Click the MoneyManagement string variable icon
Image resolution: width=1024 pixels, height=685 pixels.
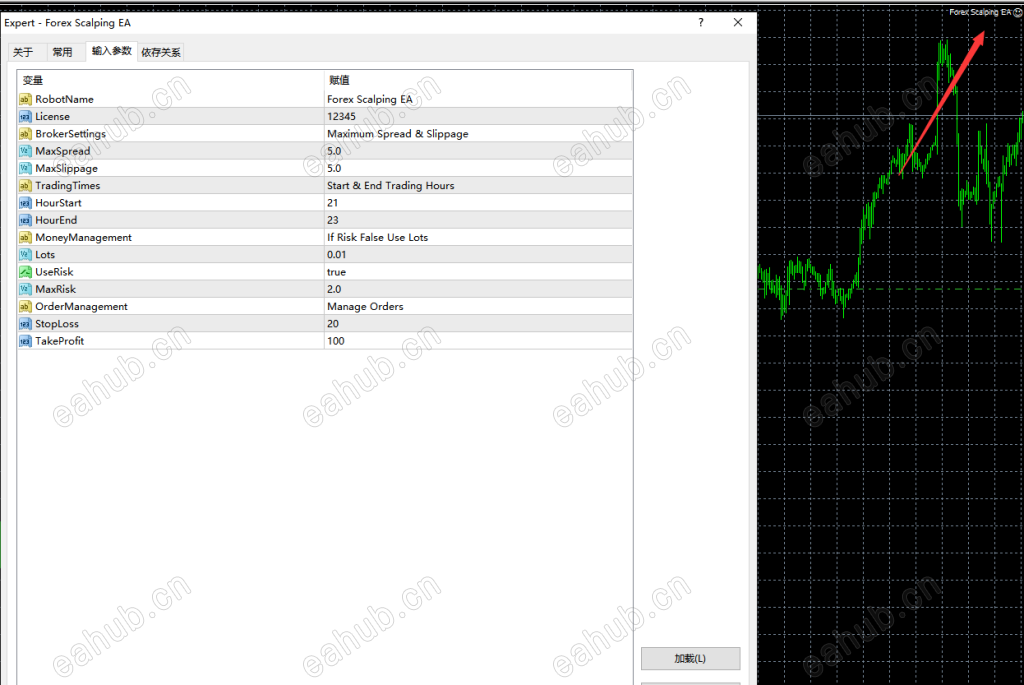pos(25,238)
